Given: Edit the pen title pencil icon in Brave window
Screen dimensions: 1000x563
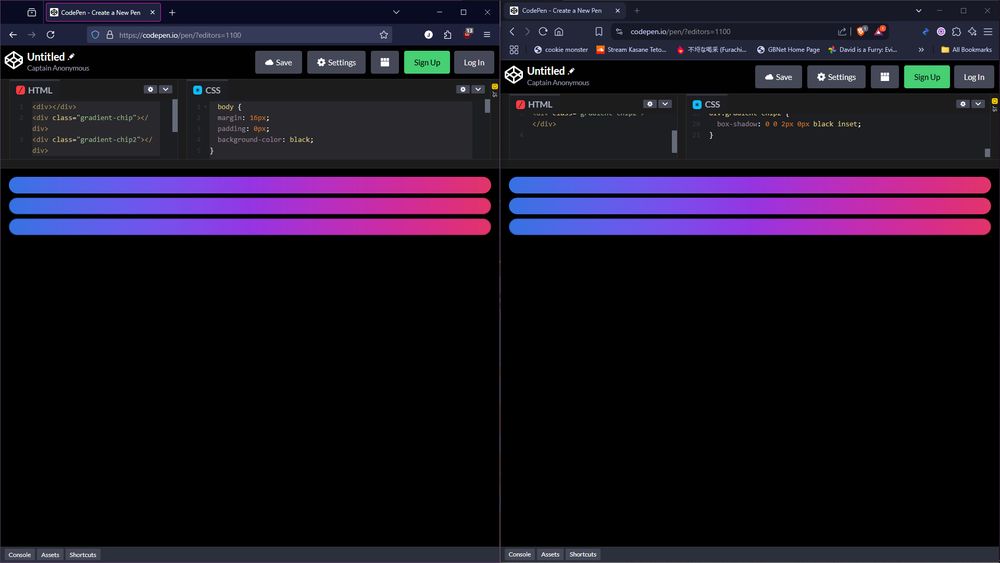Looking at the screenshot, I should 571,71.
